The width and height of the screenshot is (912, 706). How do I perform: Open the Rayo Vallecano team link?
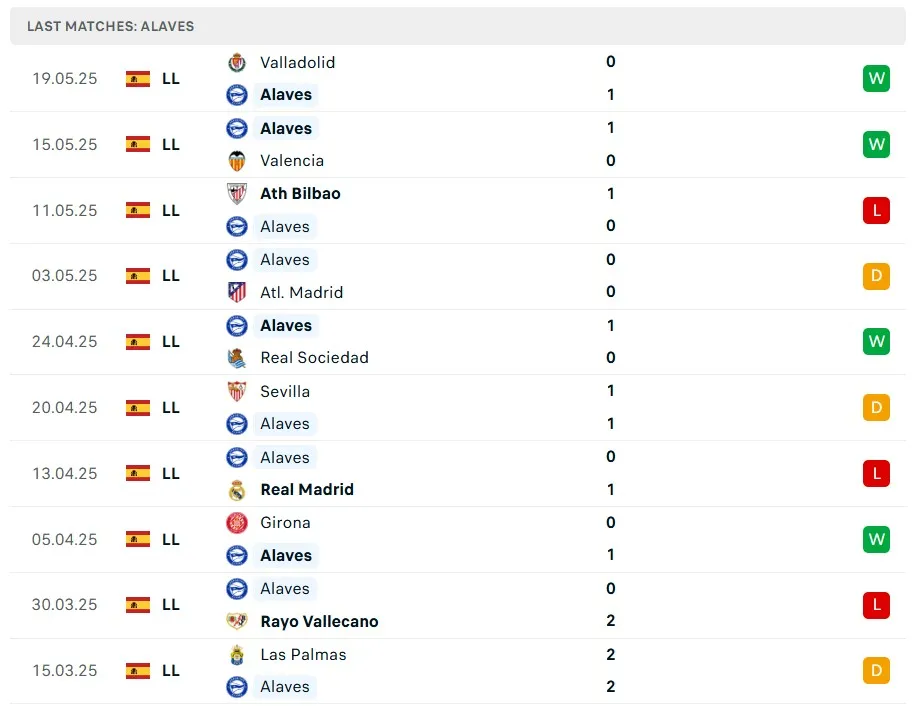coord(319,621)
